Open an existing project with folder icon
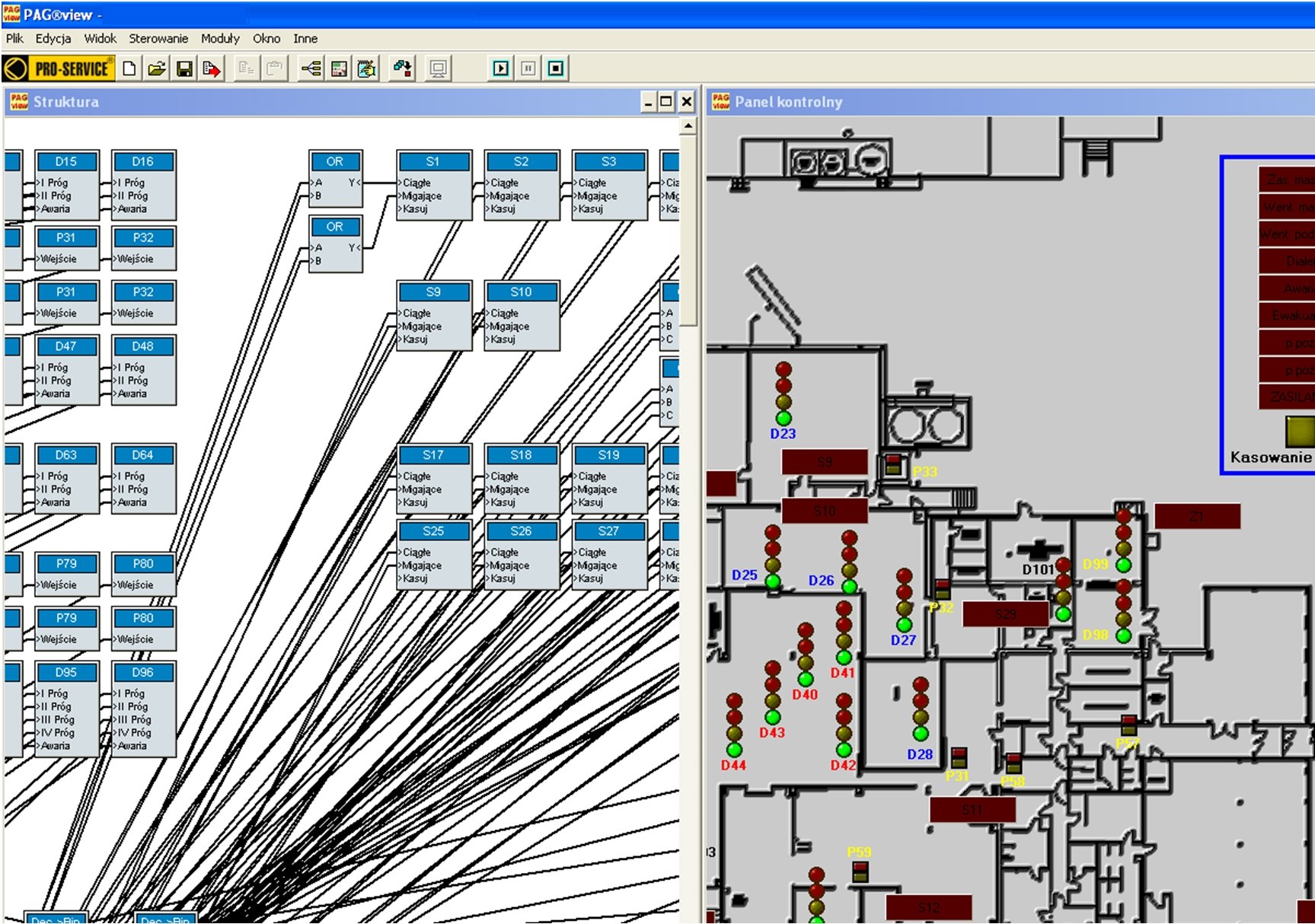Viewport: 1315px width, 924px height. (x=157, y=69)
